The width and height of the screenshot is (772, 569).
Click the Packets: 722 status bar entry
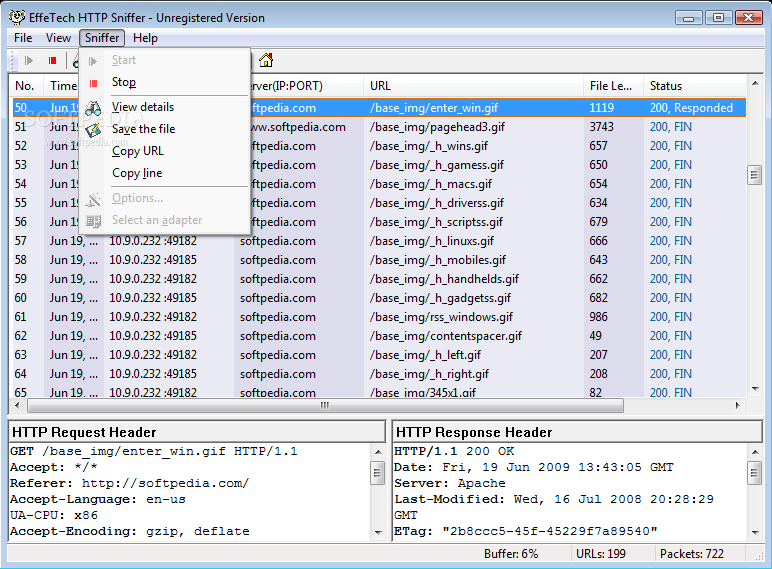(692, 554)
